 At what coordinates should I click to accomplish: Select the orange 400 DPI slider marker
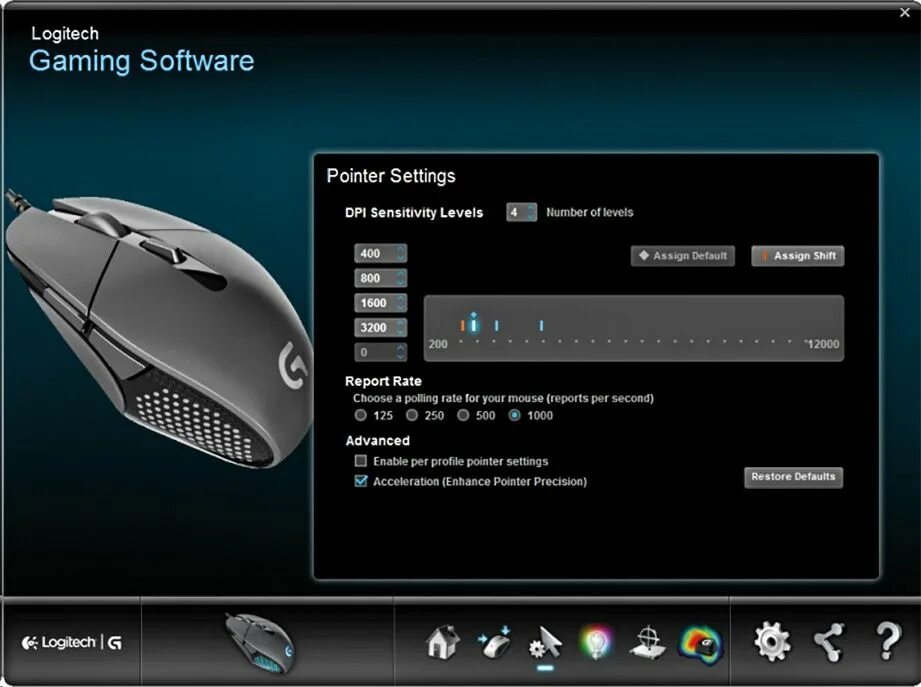462,325
